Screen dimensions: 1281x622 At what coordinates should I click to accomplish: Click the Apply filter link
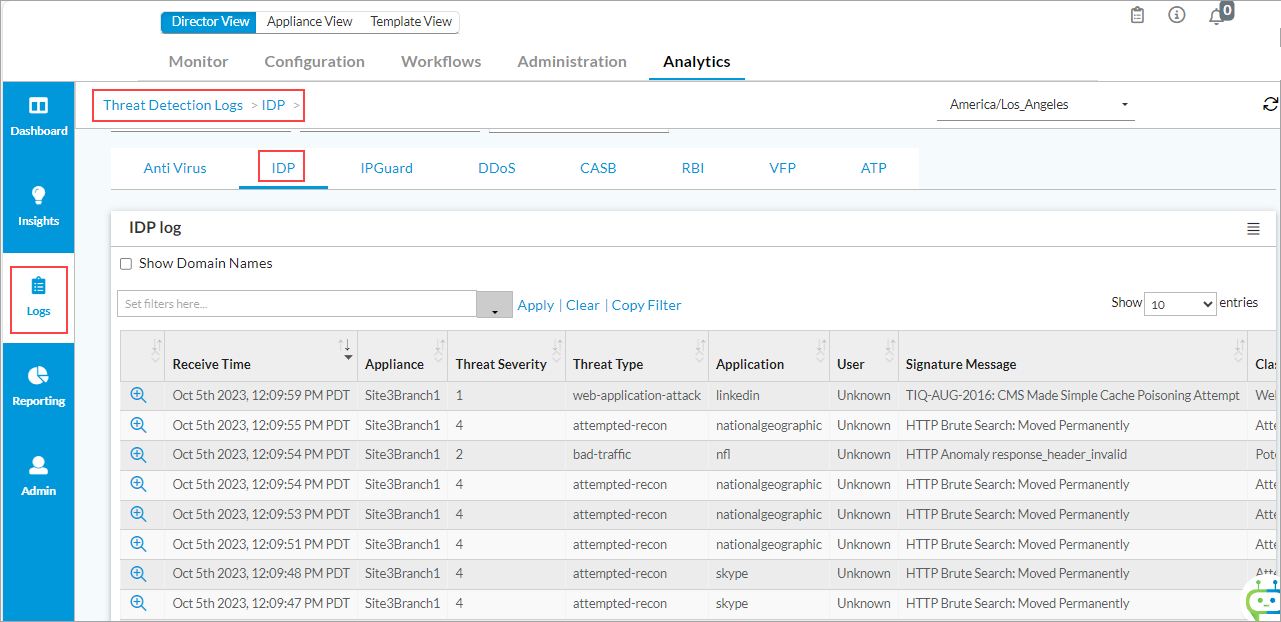coord(535,305)
